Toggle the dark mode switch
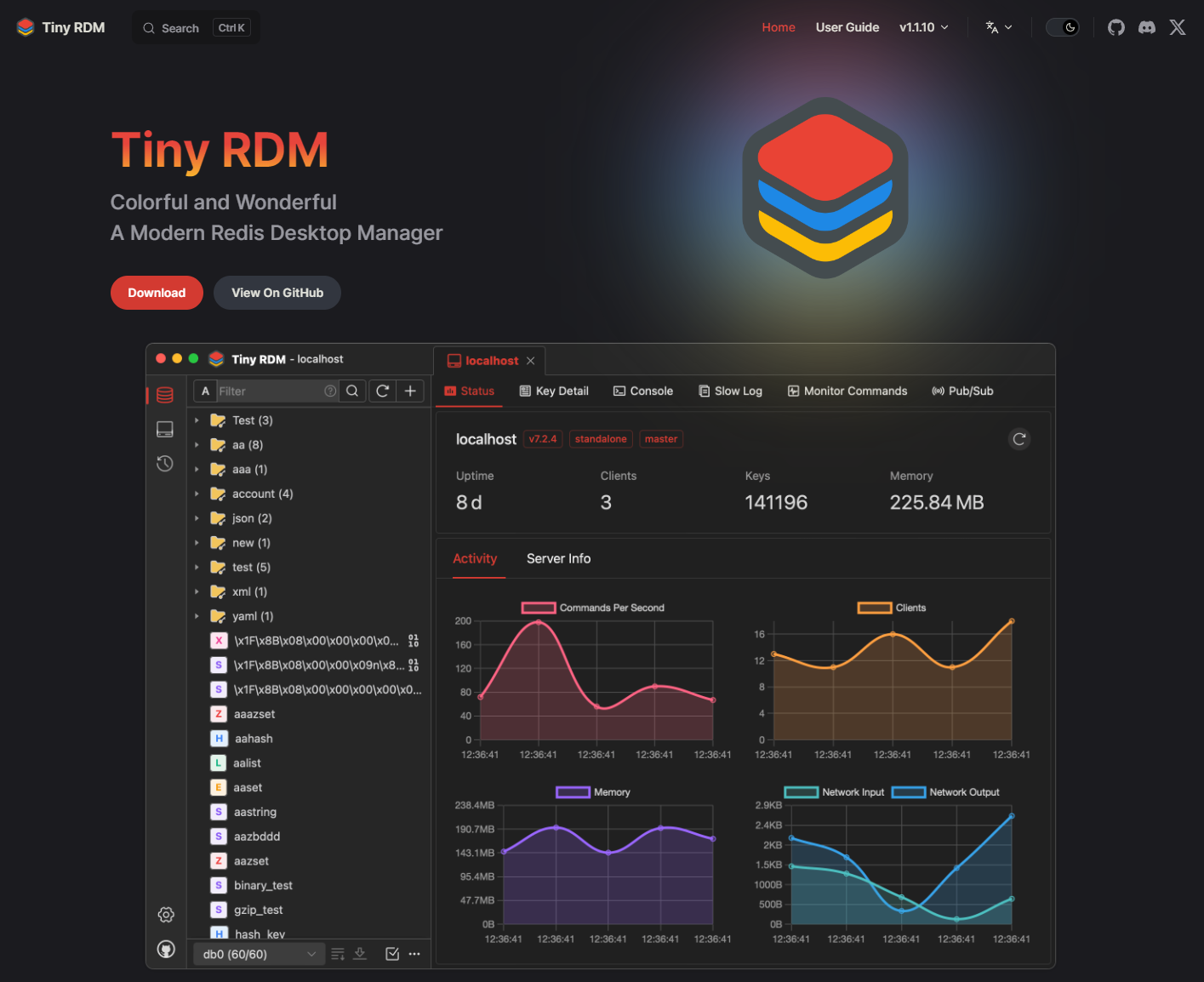Image resolution: width=1204 pixels, height=982 pixels. pyautogui.click(x=1062, y=26)
